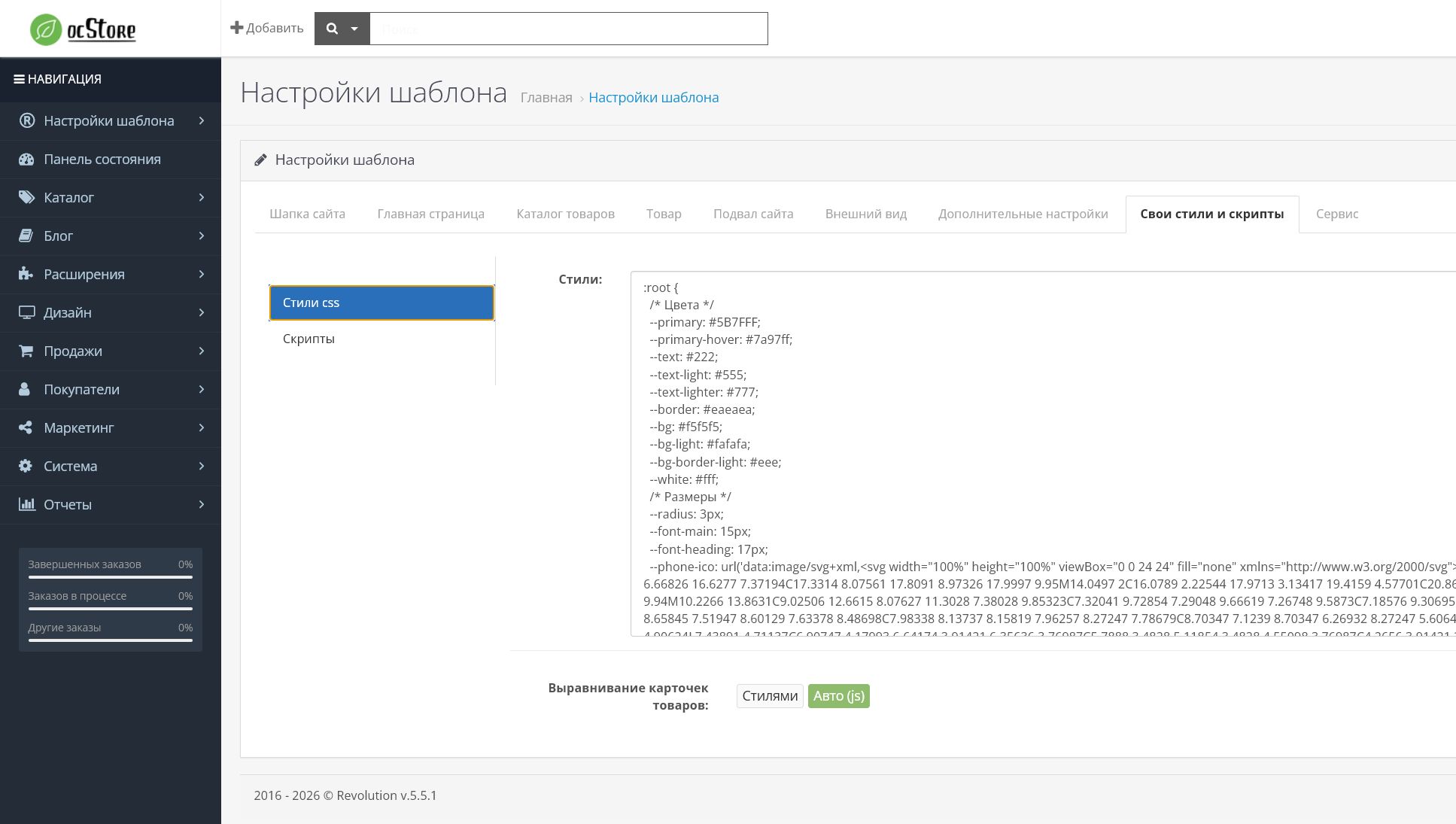Open the search type dropdown caret

click(x=354, y=29)
